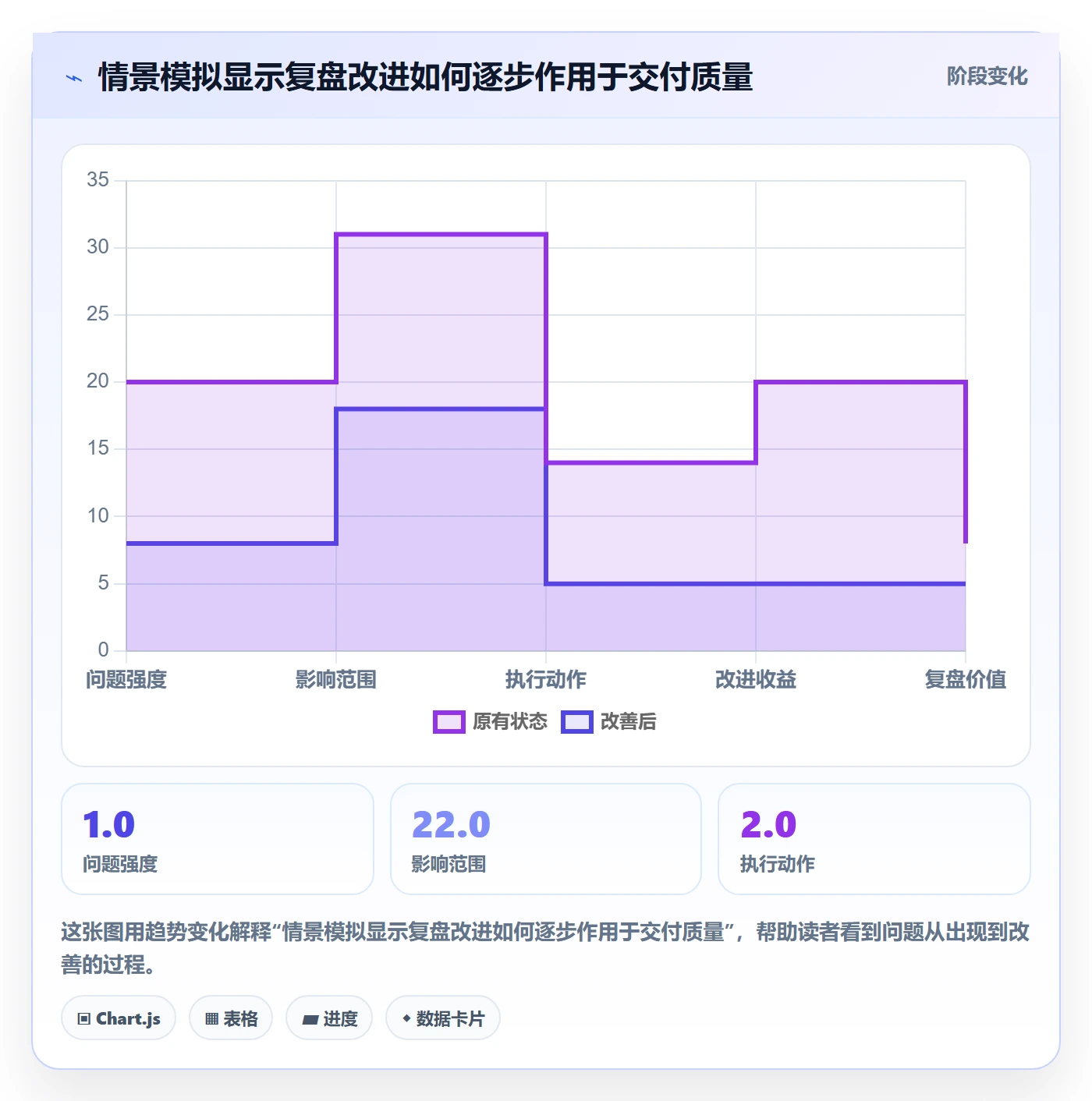
Task: Click the y-axis value 25
Action: click(98, 314)
